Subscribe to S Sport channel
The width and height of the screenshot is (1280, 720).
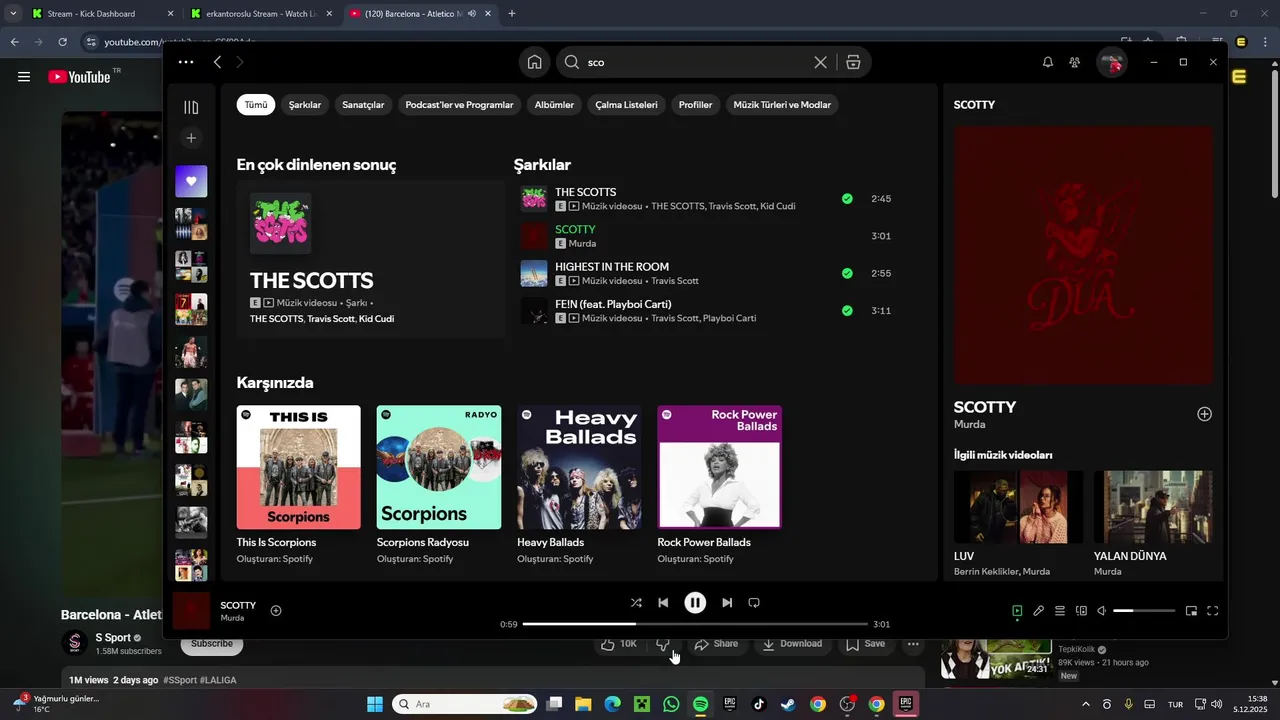tap(212, 644)
